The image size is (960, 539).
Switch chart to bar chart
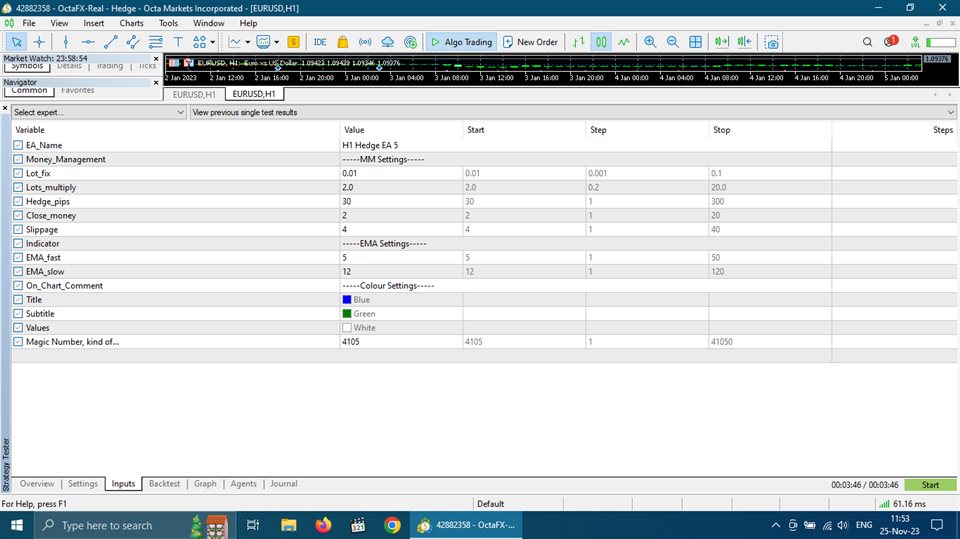(x=579, y=42)
